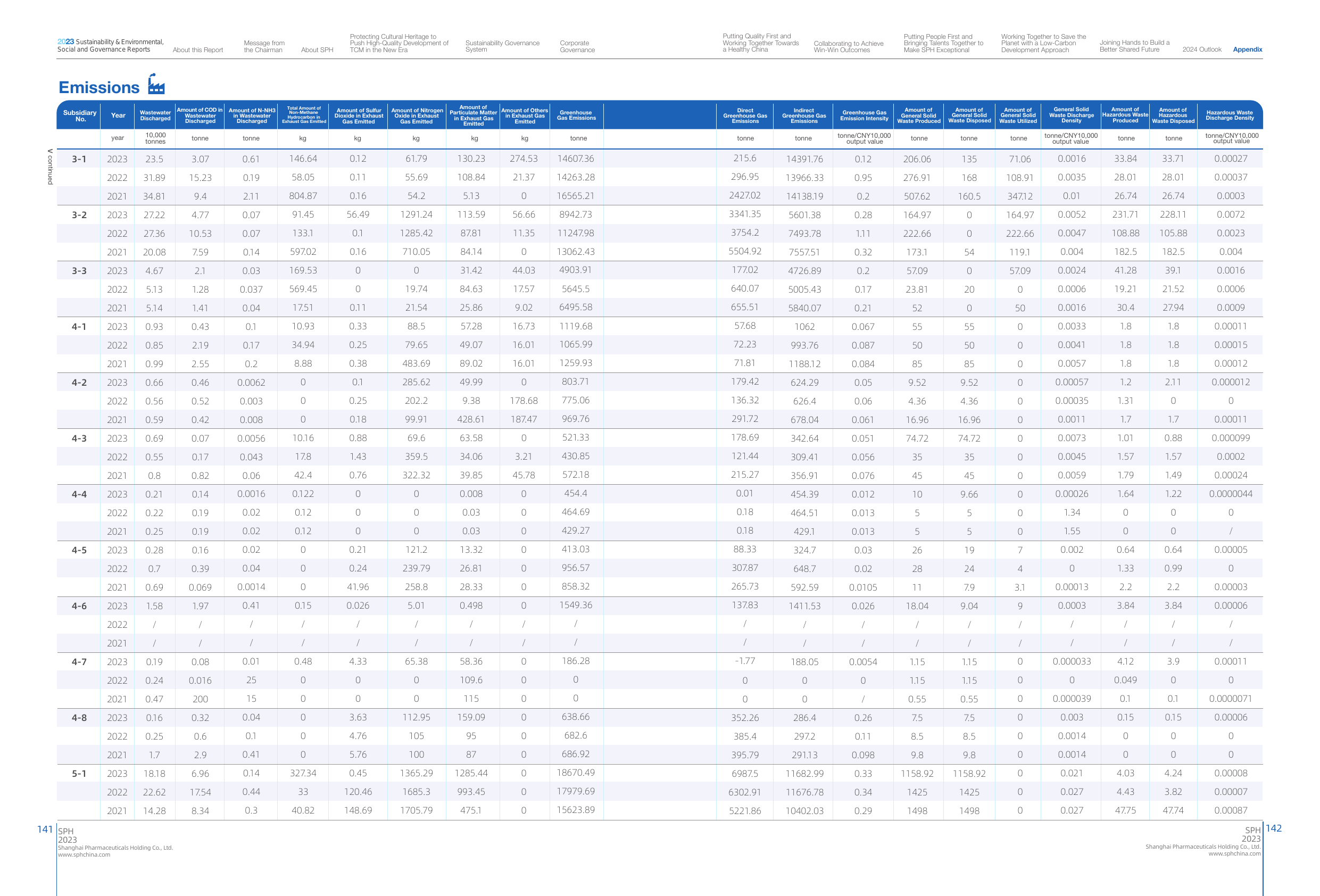Screen dimensions: 1320x896
Task: Click non-methane hydrocarbon value 804.87
Action: point(303,196)
